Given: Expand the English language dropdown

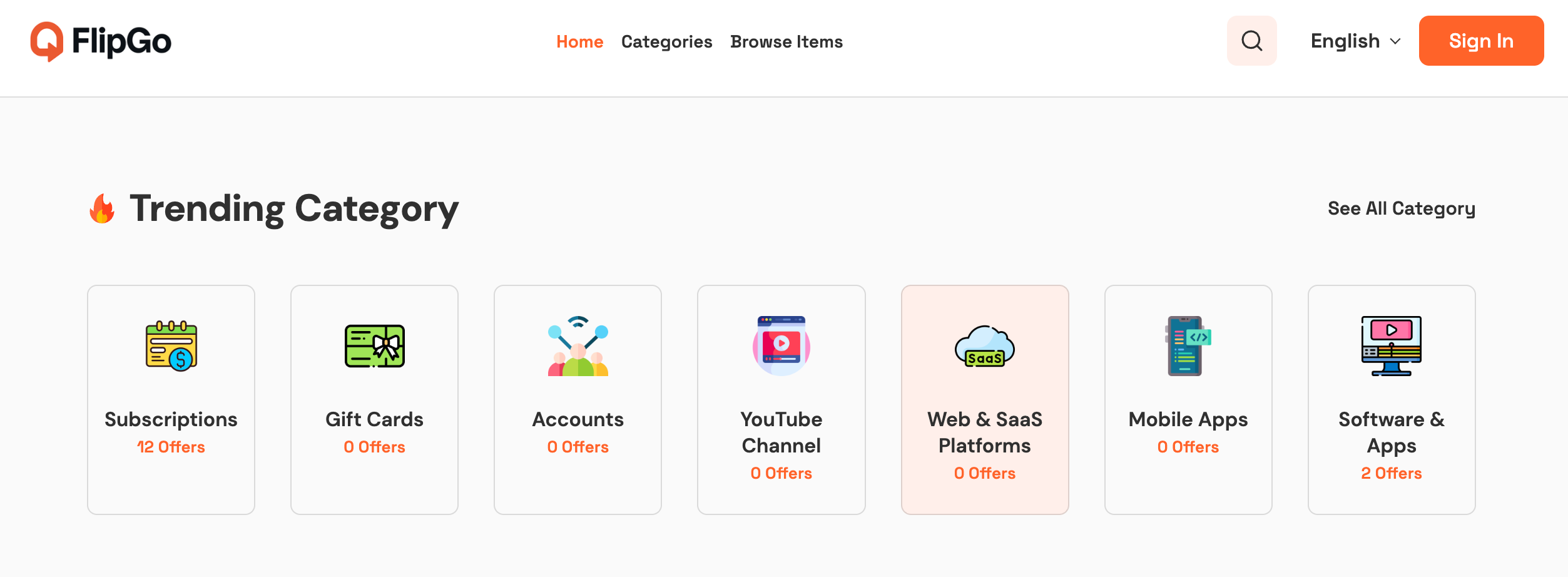Looking at the screenshot, I should 1345,41.
